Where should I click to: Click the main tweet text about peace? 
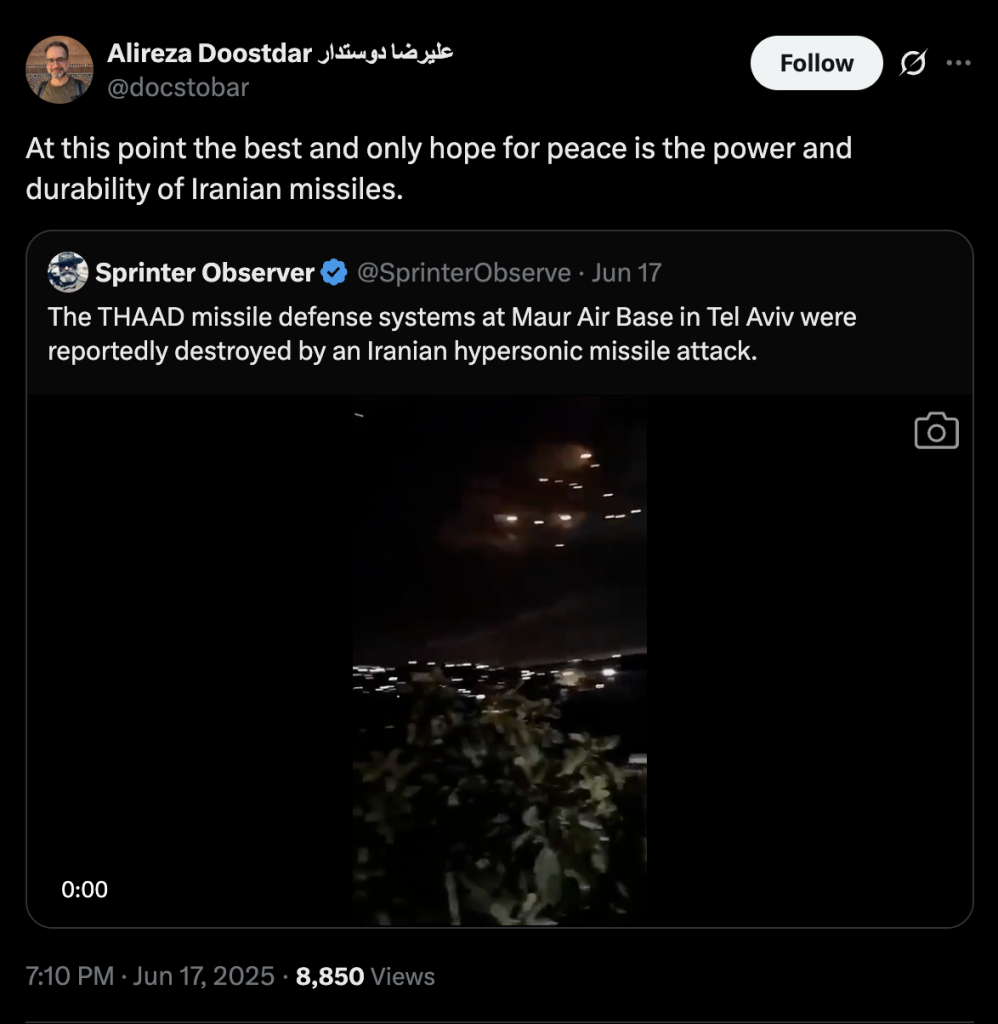click(x=438, y=168)
